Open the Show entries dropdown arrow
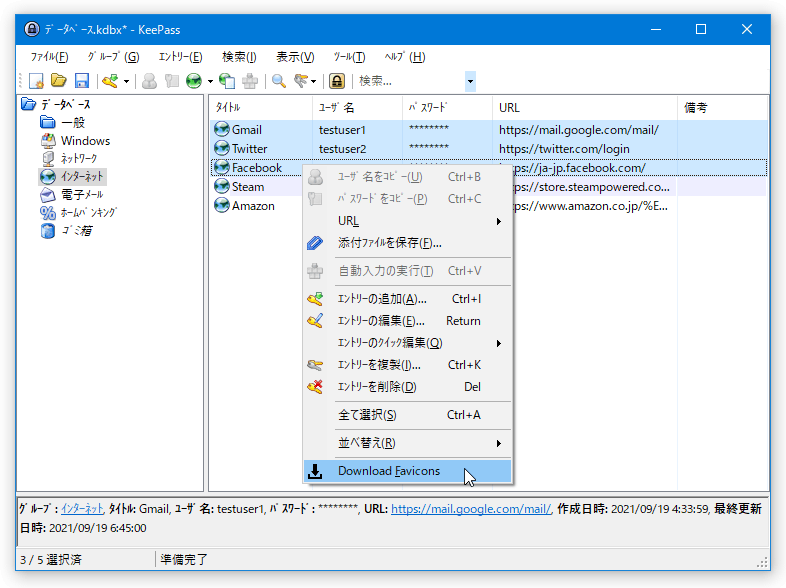 point(313,81)
